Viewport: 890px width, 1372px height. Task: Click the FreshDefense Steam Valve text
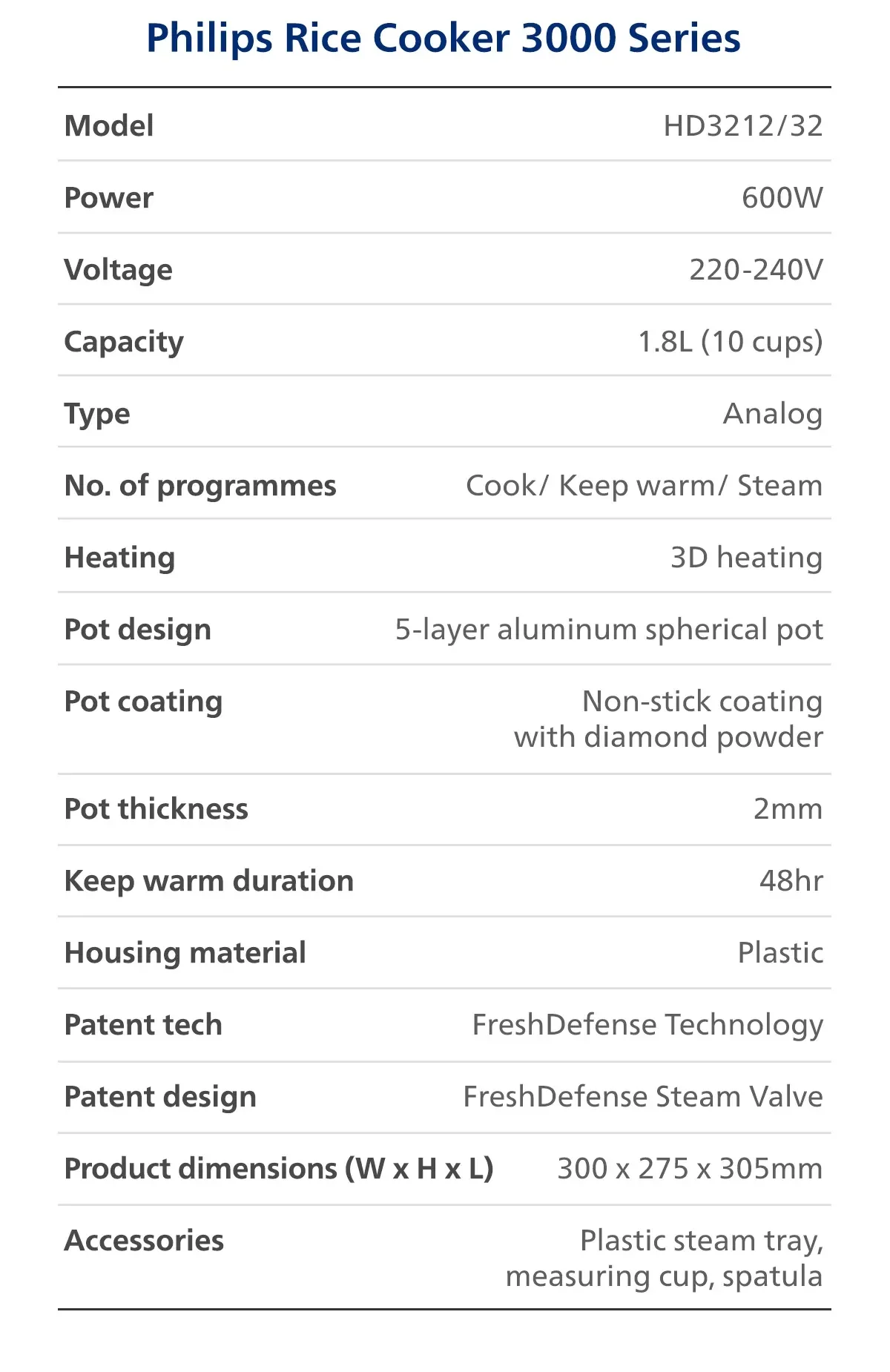pos(642,1097)
